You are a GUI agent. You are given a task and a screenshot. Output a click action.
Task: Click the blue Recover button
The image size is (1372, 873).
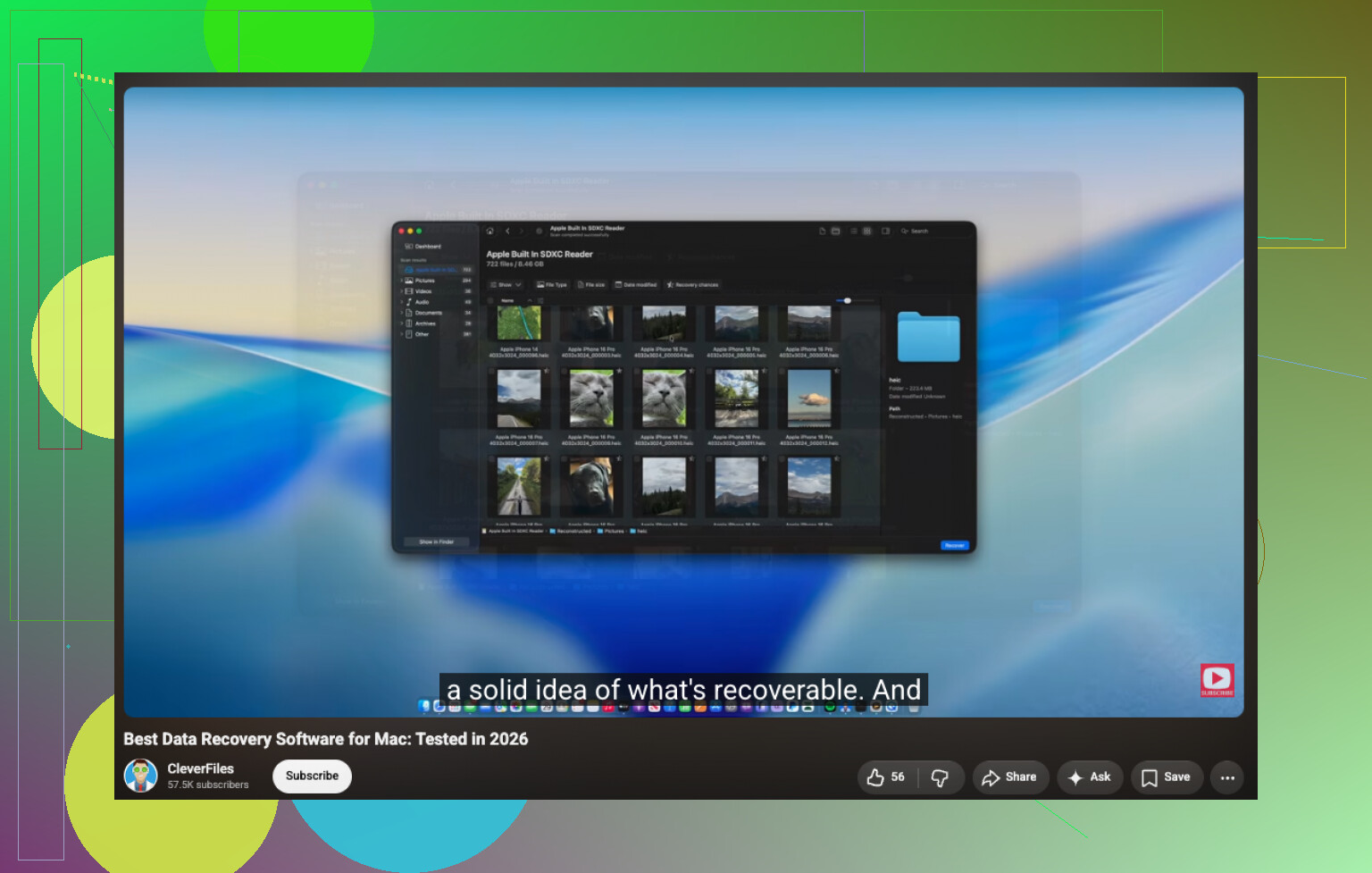[954, 545]
